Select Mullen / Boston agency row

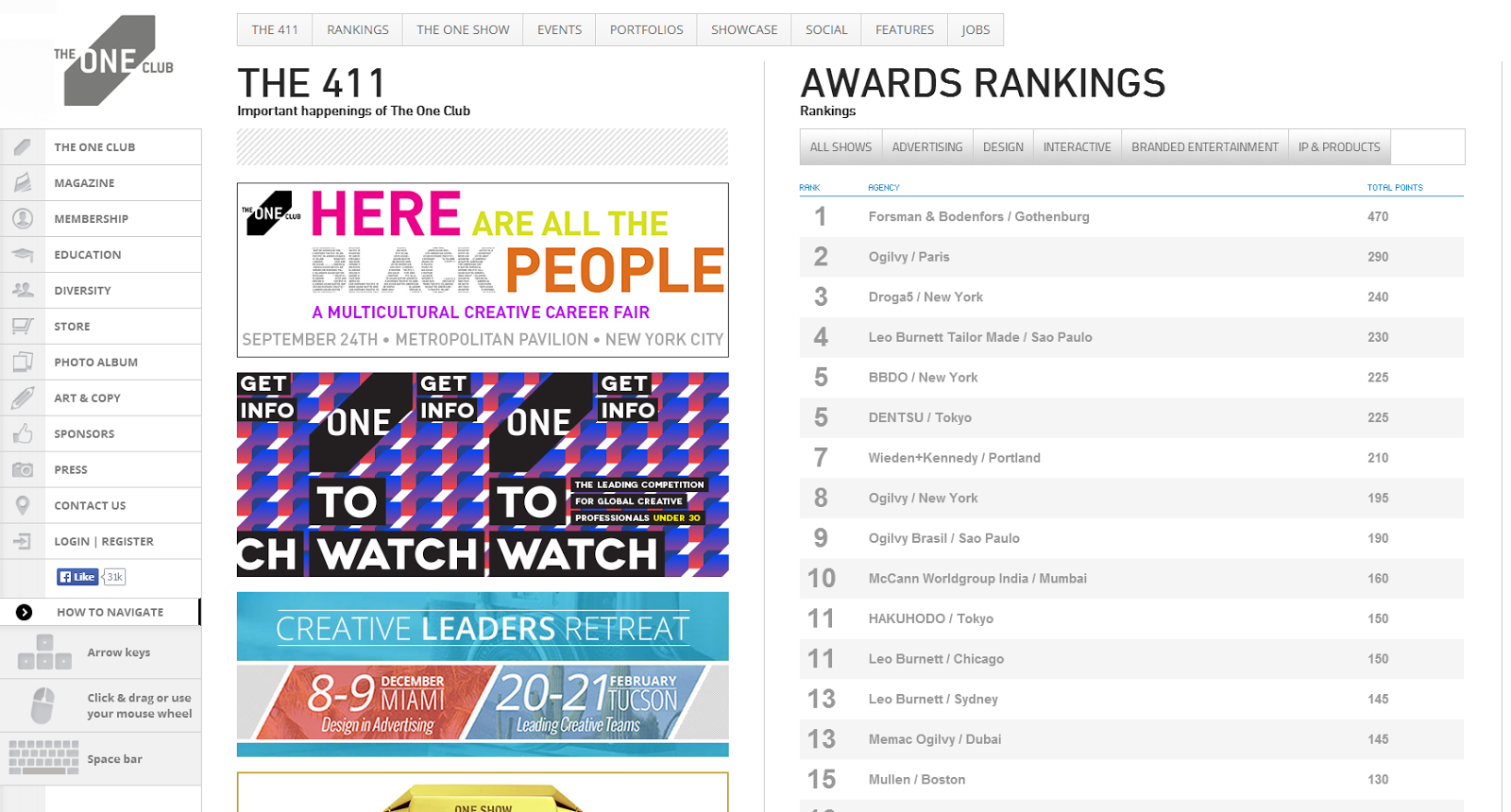point(1131,780)
